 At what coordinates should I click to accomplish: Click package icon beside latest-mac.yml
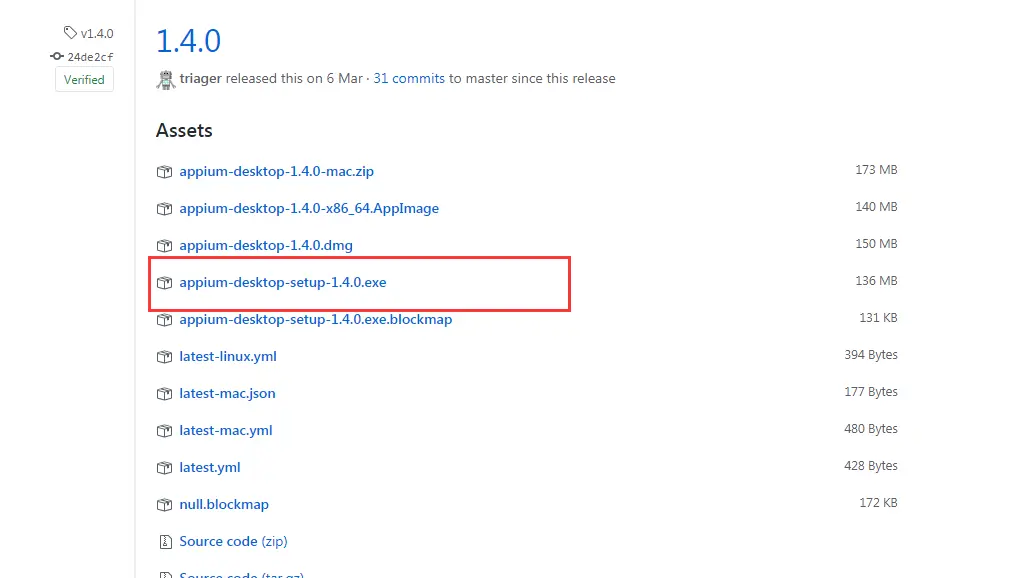point(165,430)
